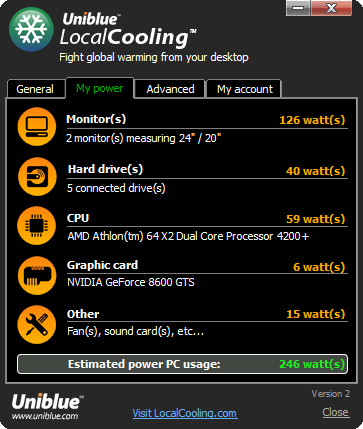Click the orange Hard drive icon
Image resolution: width=363 pixels, height=429 pixels.
(37, 176)
